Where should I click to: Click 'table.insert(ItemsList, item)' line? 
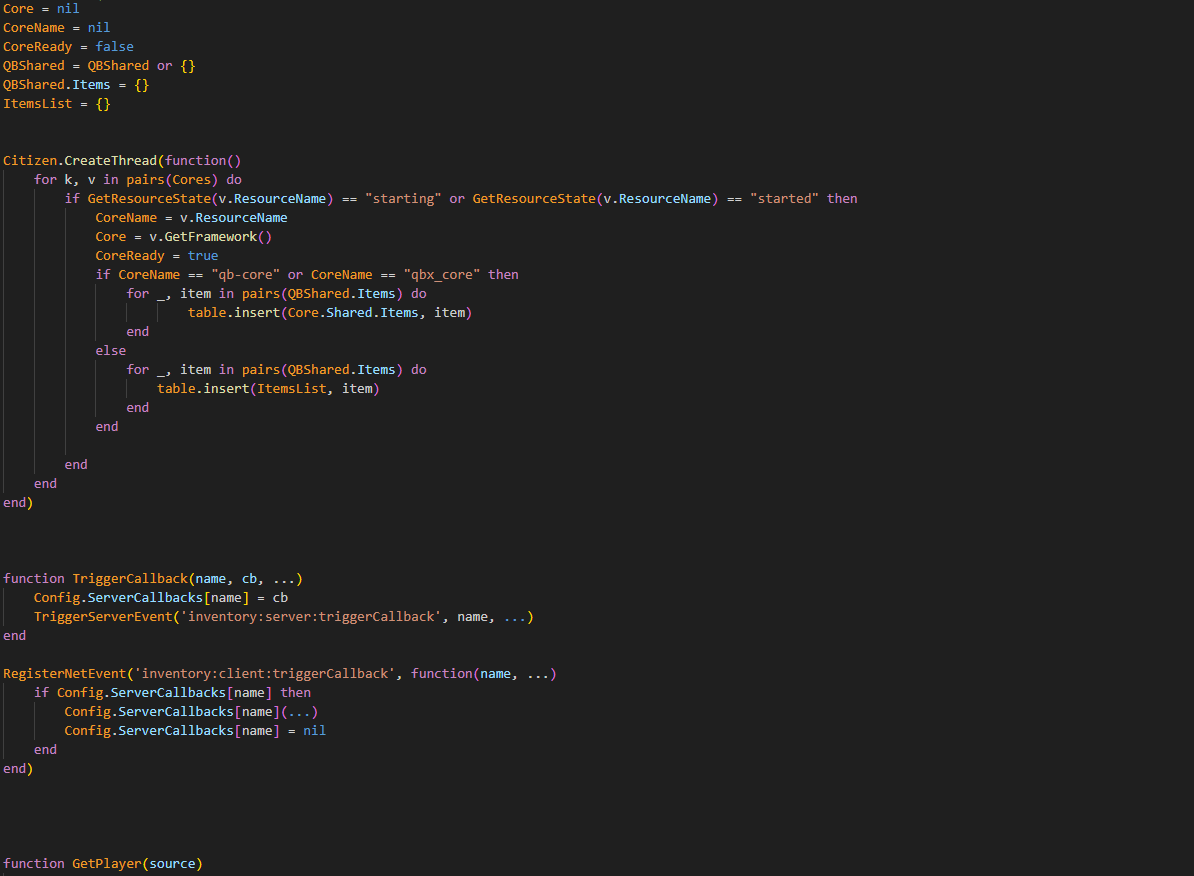[268, 389]
